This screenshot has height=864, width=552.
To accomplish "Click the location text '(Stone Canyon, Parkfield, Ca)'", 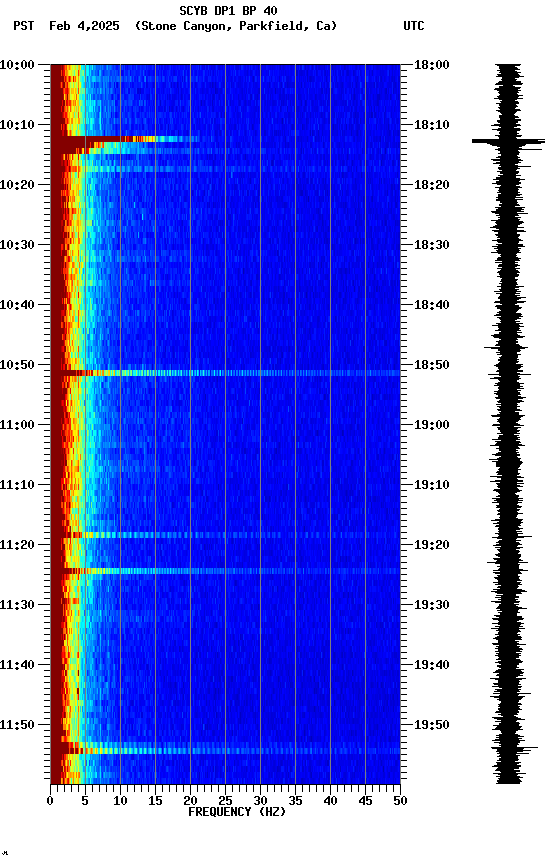I will [x=236, y=26].
